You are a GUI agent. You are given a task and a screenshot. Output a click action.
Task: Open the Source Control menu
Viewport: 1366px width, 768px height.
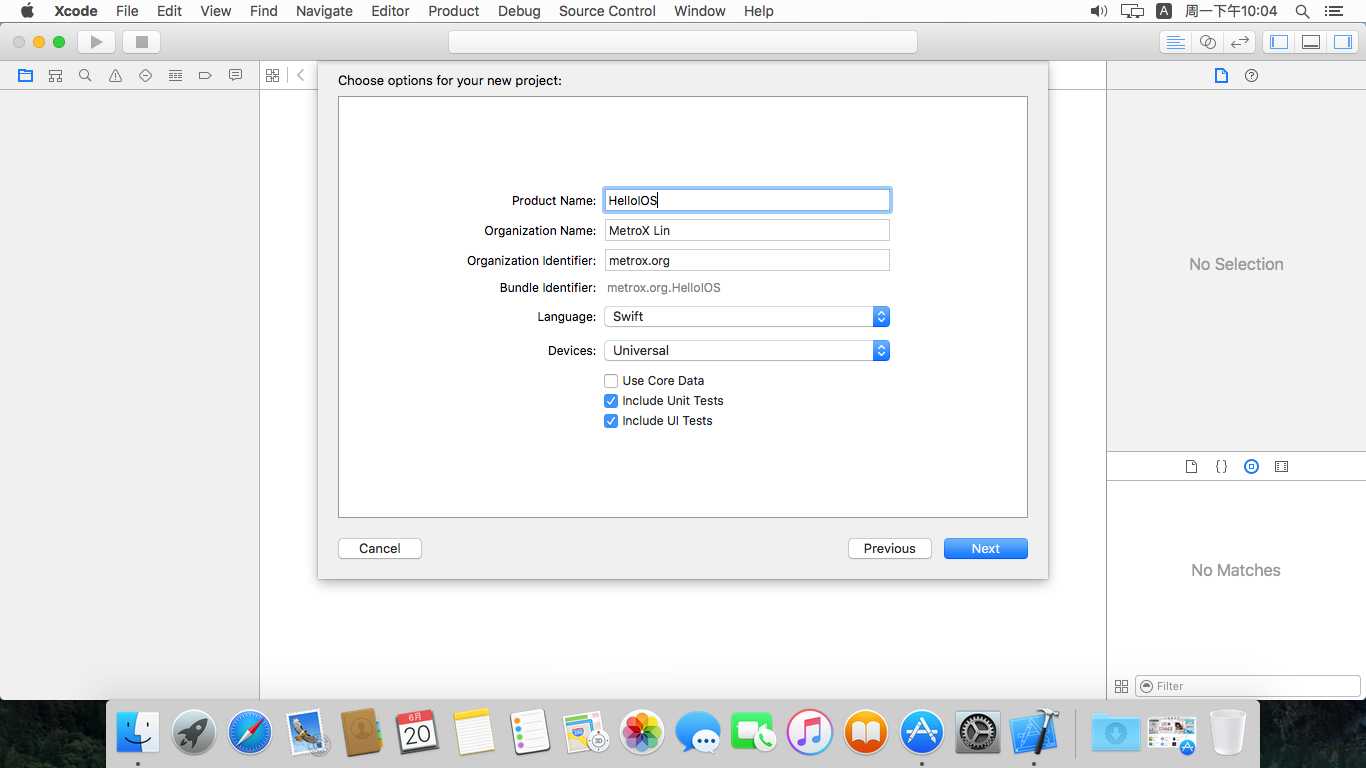607,11
